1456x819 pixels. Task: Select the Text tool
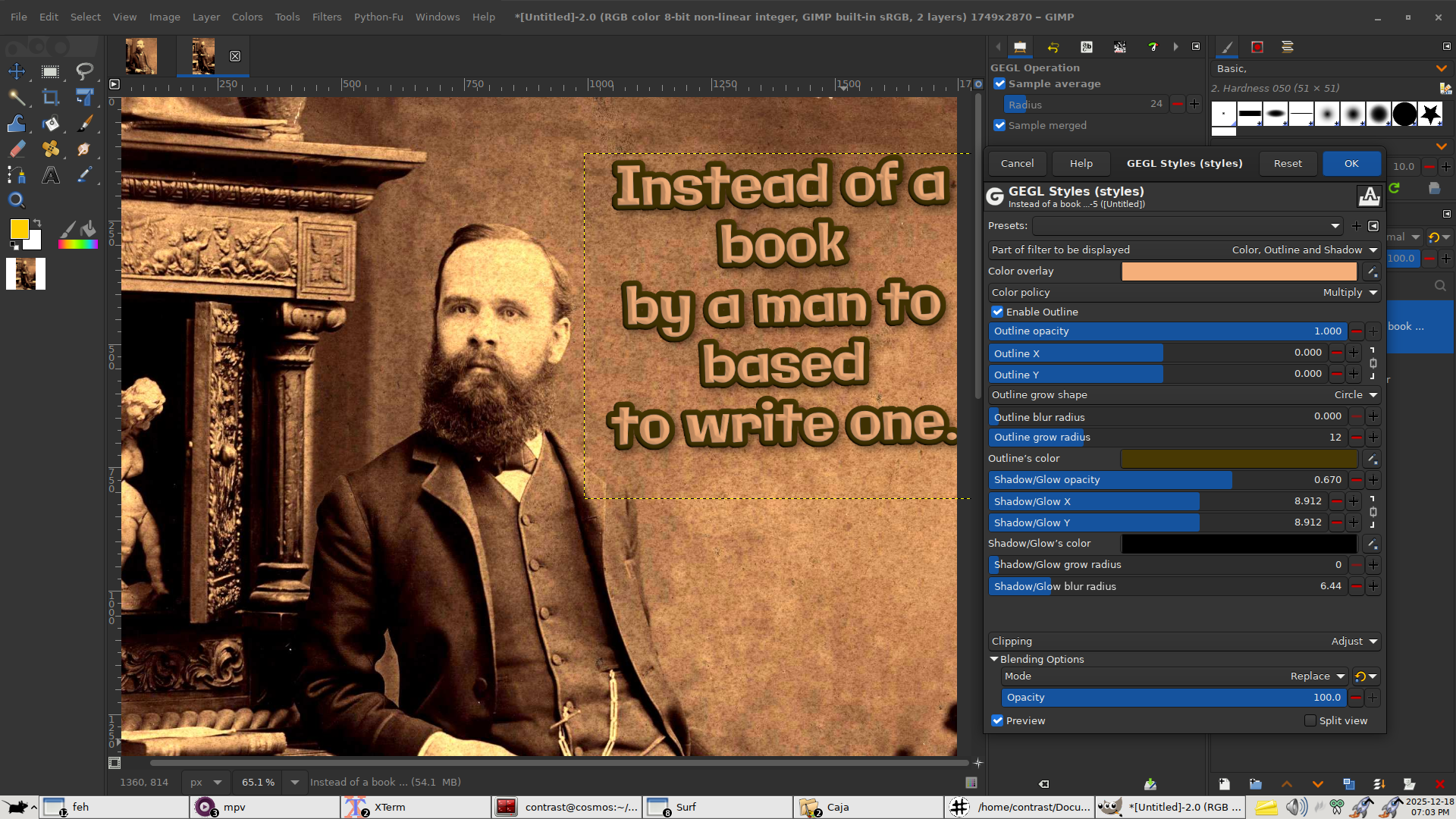point(50,175)
